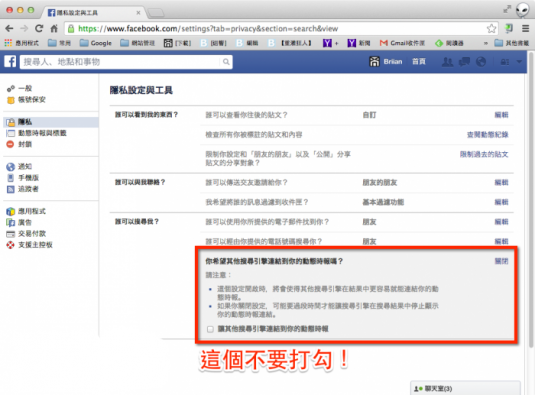
Task: Edit who can see your future posts
Action: click(x=501, y=115)
